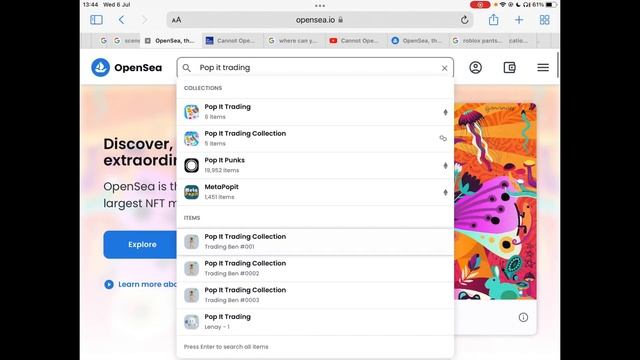The width and height of the screenshot is (640, 360).
Task: Open item Trading Ben #0002
Action: point(315,269)
